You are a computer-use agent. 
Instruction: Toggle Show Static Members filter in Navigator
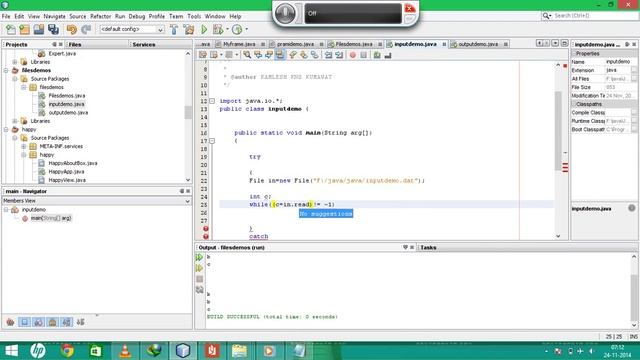(x=38, y=322)
